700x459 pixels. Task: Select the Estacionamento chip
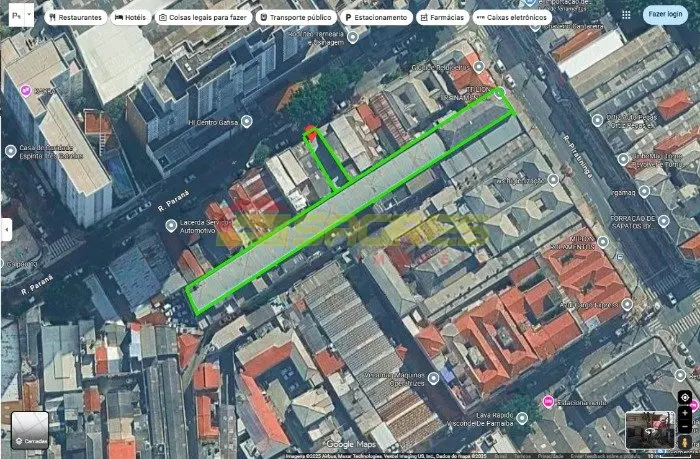tap(376, 18)
